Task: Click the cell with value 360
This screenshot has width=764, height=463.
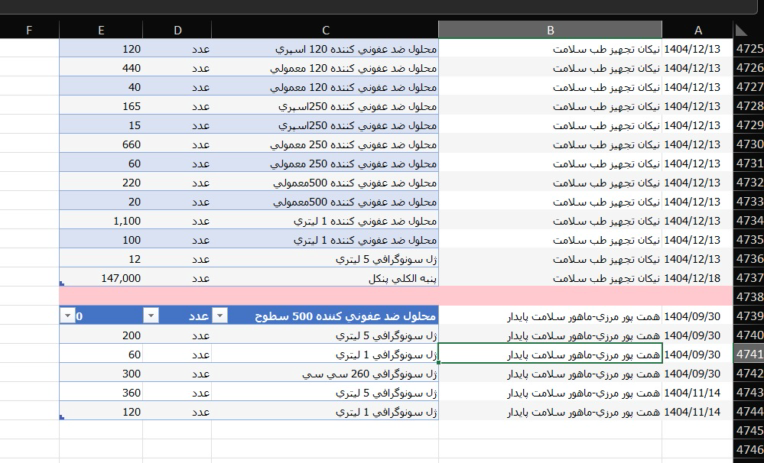Action: 101,392
